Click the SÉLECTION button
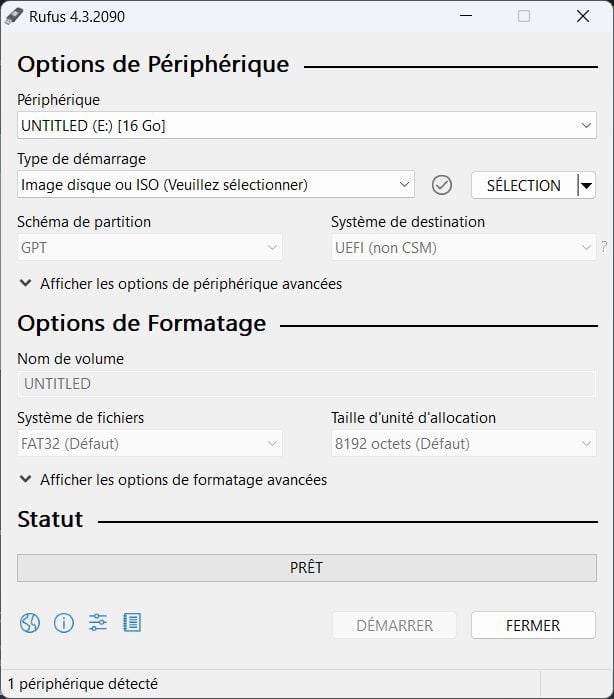This screenshot has width=614, height=699. [523, 185]
